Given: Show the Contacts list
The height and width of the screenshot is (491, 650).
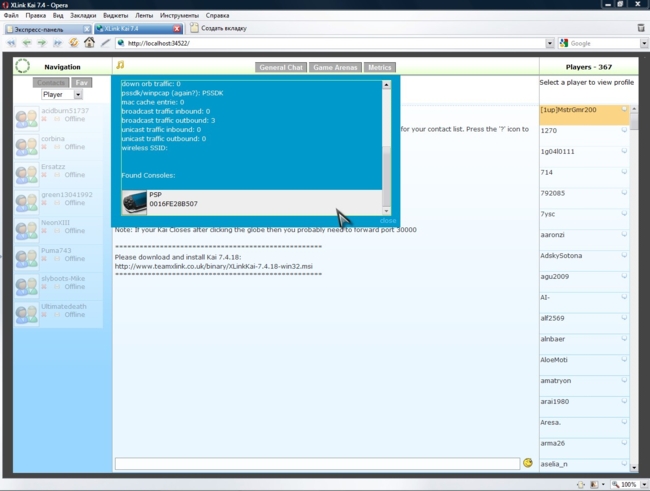Looking at the screenshot, I should pos(51,83).
